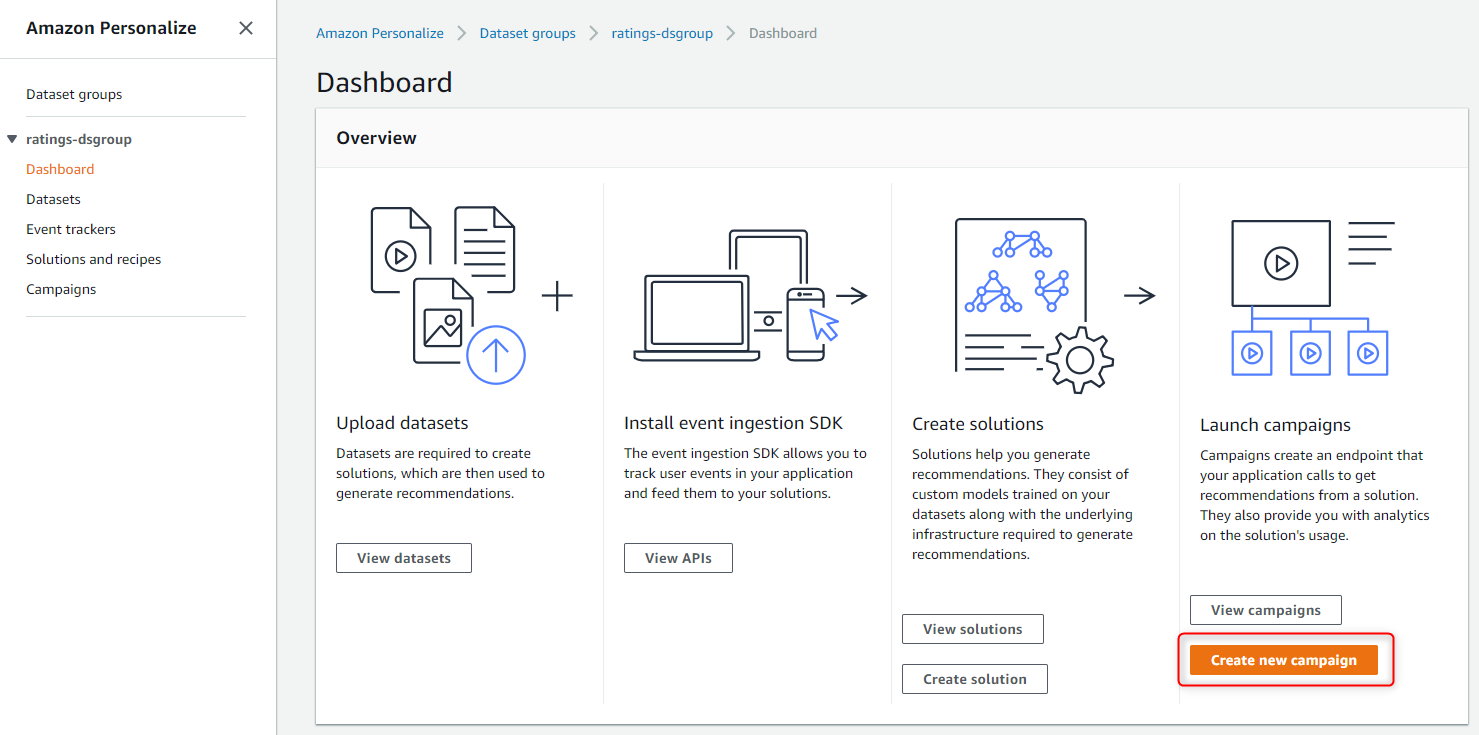The width and height of the screenshot is (1479, 735).
Task: Open Dataset groups in sidebar
Action: coord(74,94)
